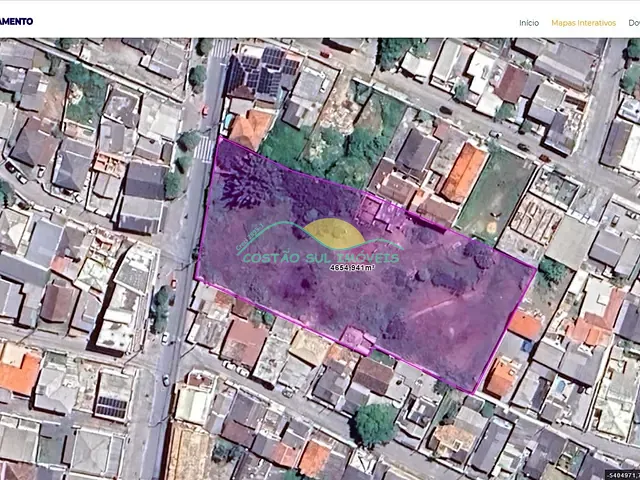This screenshot has height=480, width=640.
Task: Open the Início navigation link
Action: [x=529, y=23]
